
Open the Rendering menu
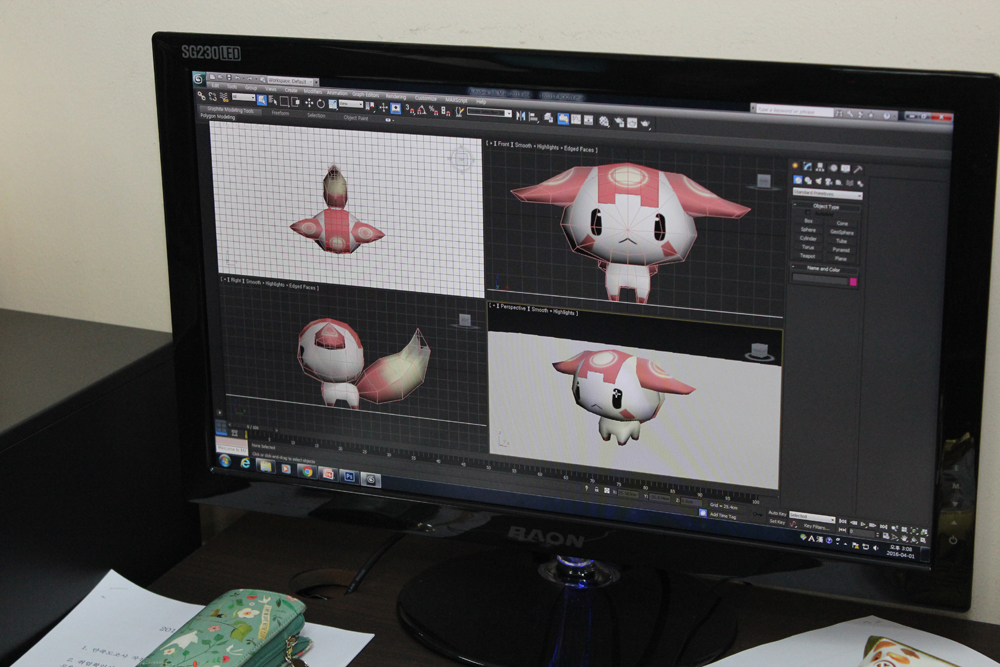click(x=395, y=97)
